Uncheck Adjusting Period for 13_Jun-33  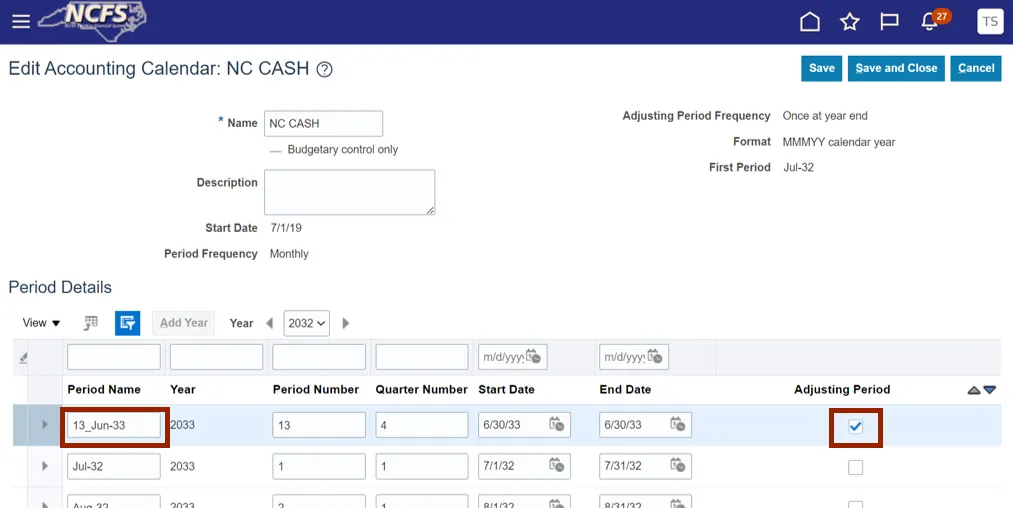(x=855, y=426)
